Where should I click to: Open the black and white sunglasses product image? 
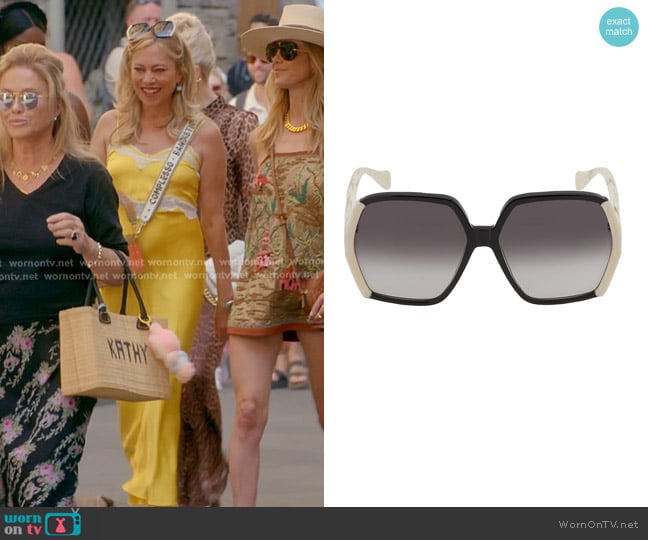click(483, 236)
